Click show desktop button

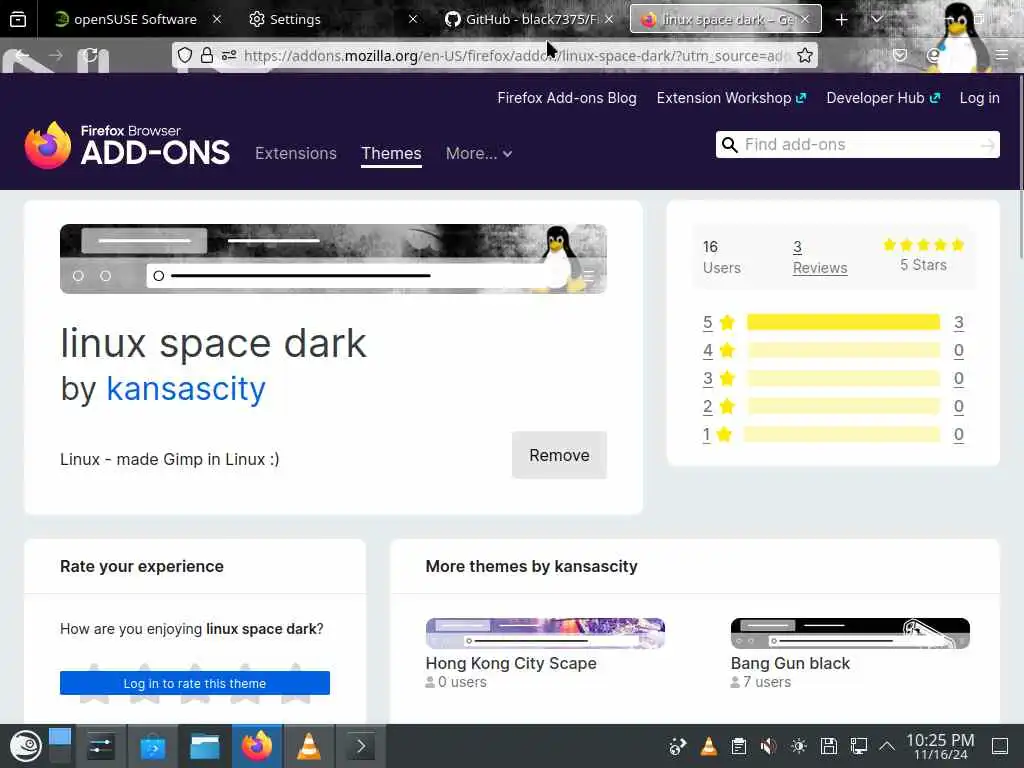[1000, 746]
